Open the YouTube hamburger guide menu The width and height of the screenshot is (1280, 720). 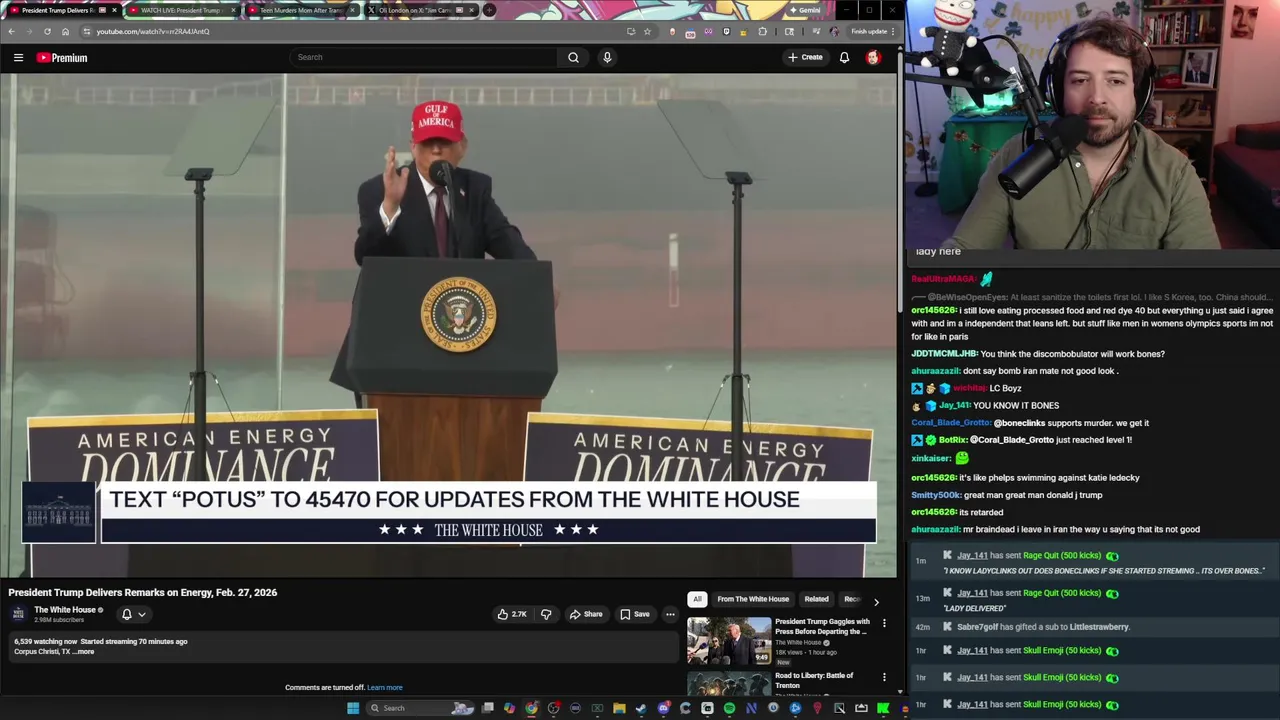click(18, 58)
